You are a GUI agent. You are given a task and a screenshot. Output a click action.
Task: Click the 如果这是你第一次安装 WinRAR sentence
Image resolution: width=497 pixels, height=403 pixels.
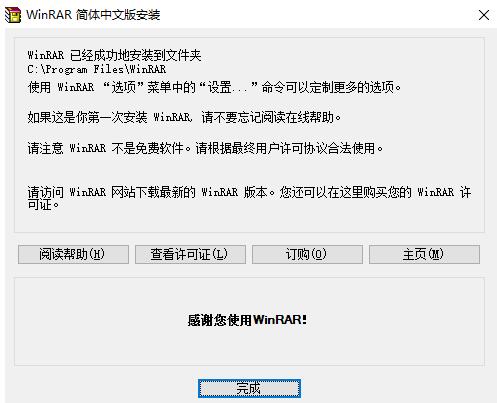click(110, 117)
